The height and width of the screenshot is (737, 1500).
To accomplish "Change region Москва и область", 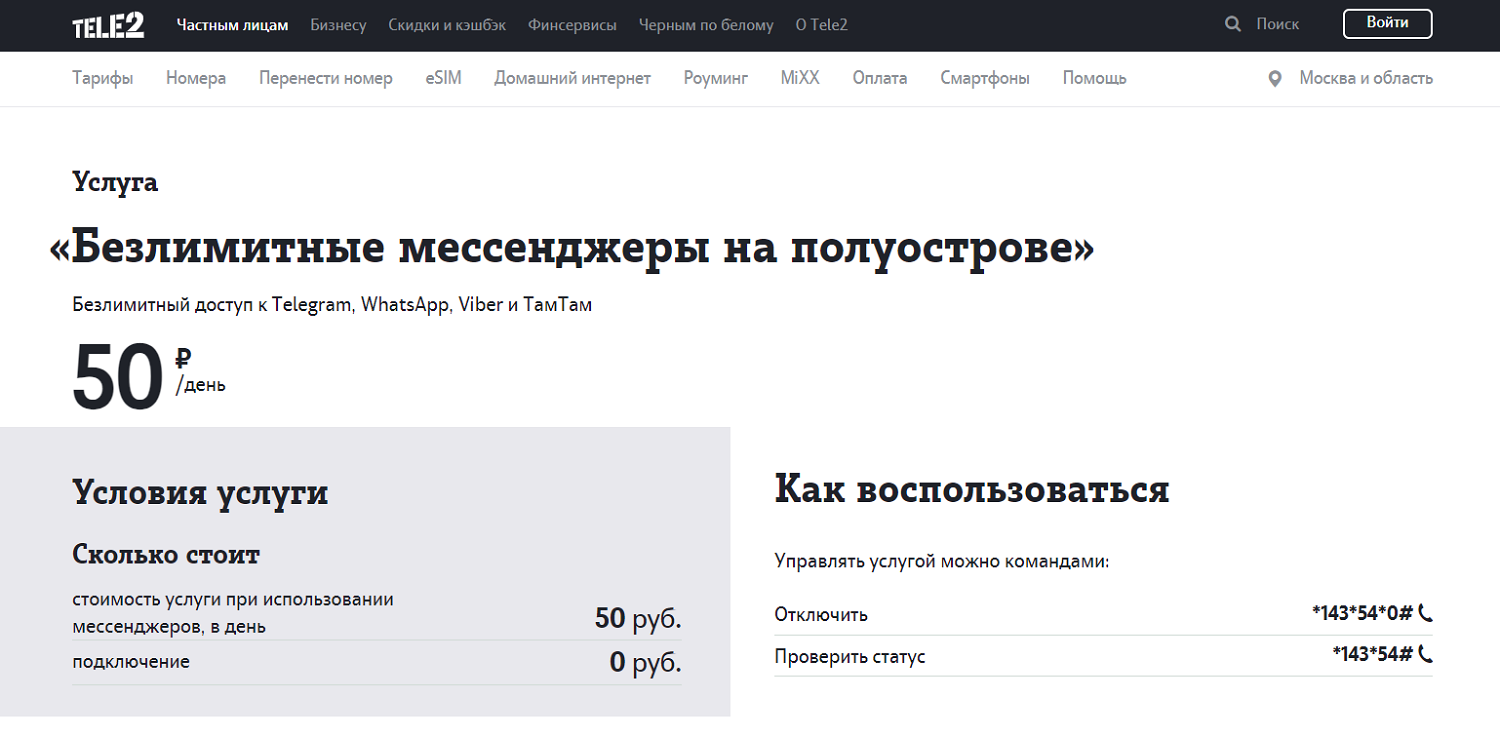I will point(1366,78).
